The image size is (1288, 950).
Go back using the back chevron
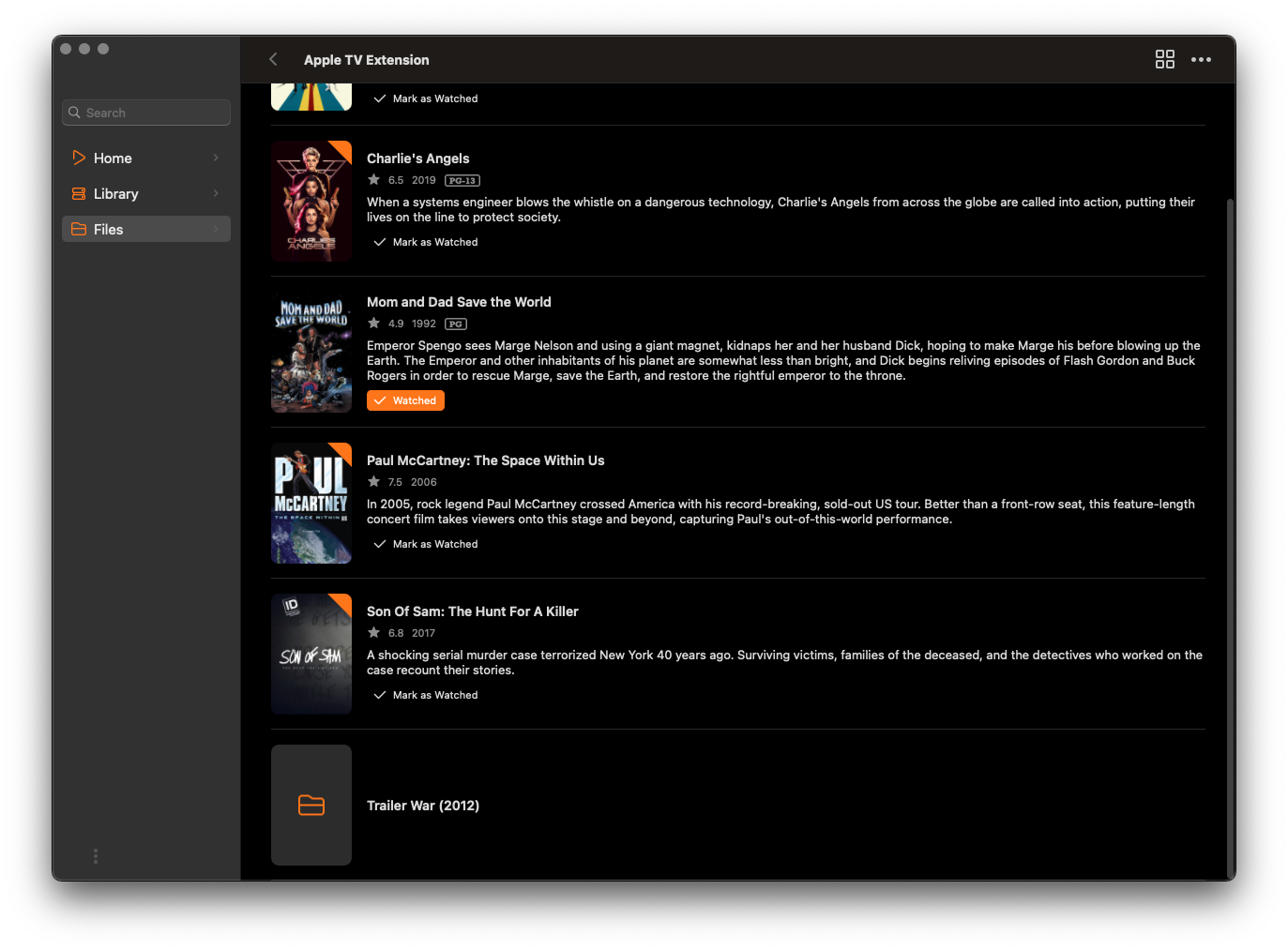(x=273, y=59)
